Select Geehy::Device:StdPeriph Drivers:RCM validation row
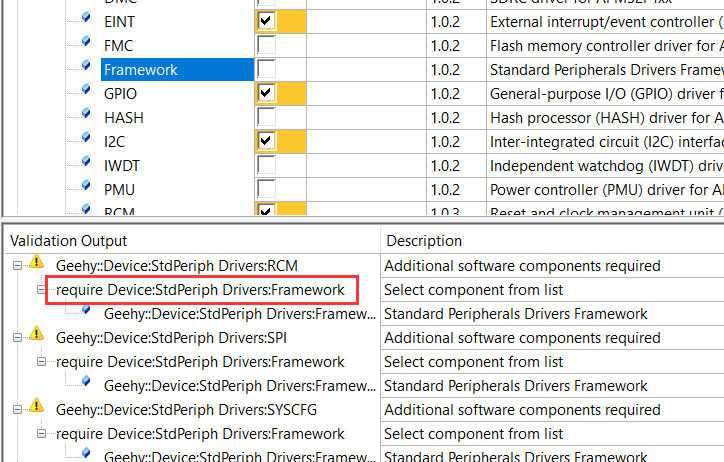724x462 pixels. pyautogui.click(x=177, y=266)
